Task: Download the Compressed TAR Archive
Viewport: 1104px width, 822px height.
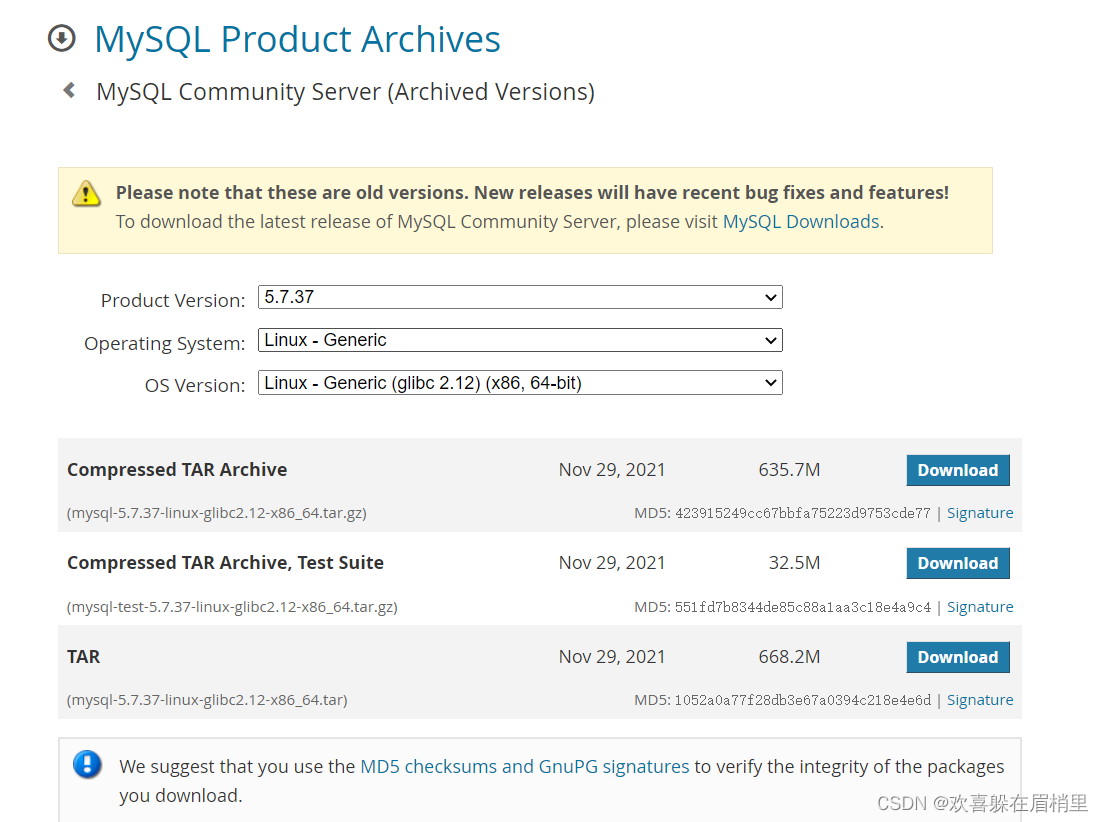Action: 957,470
